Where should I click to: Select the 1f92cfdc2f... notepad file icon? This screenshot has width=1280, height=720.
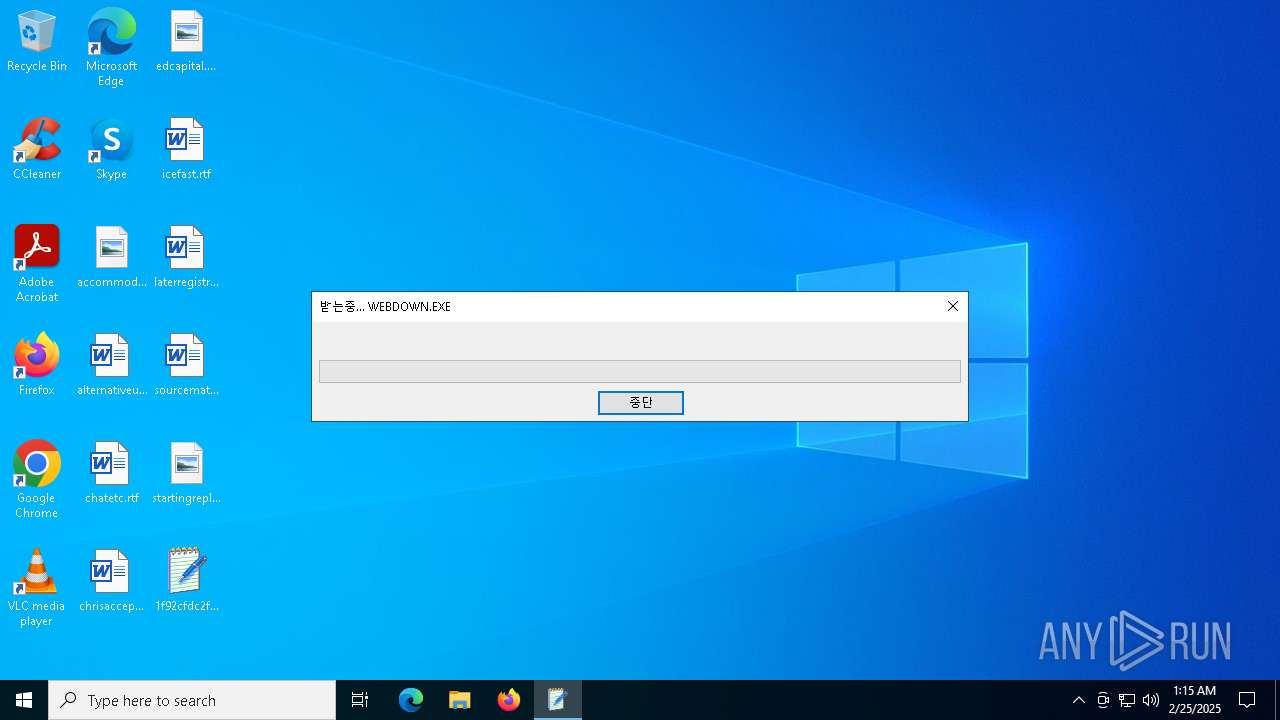tap(186, 582)
